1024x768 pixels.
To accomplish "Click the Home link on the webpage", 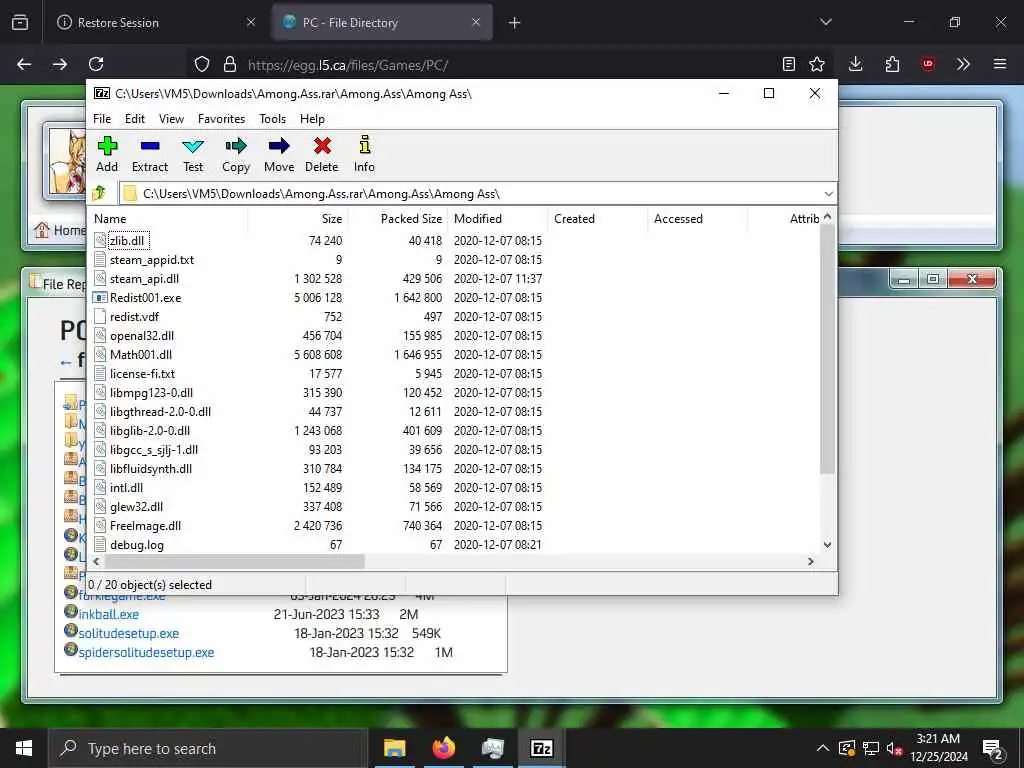I will tap(61, 230).
